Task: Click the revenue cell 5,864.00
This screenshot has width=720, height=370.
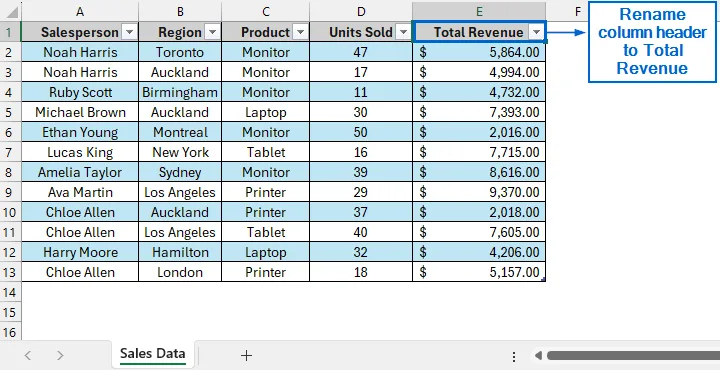Action: (479, 52)
